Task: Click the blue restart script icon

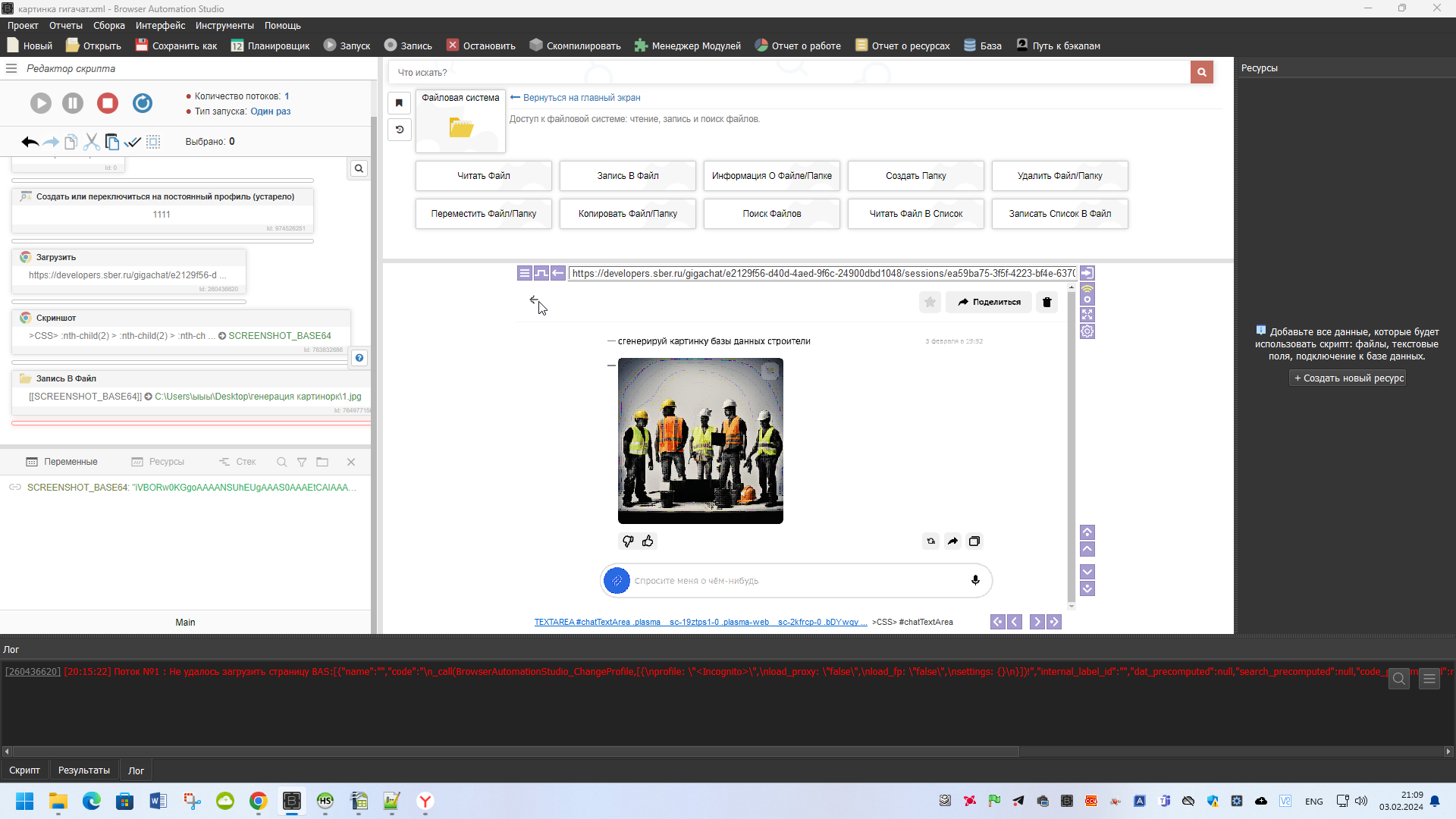Action: click(143, 103)
